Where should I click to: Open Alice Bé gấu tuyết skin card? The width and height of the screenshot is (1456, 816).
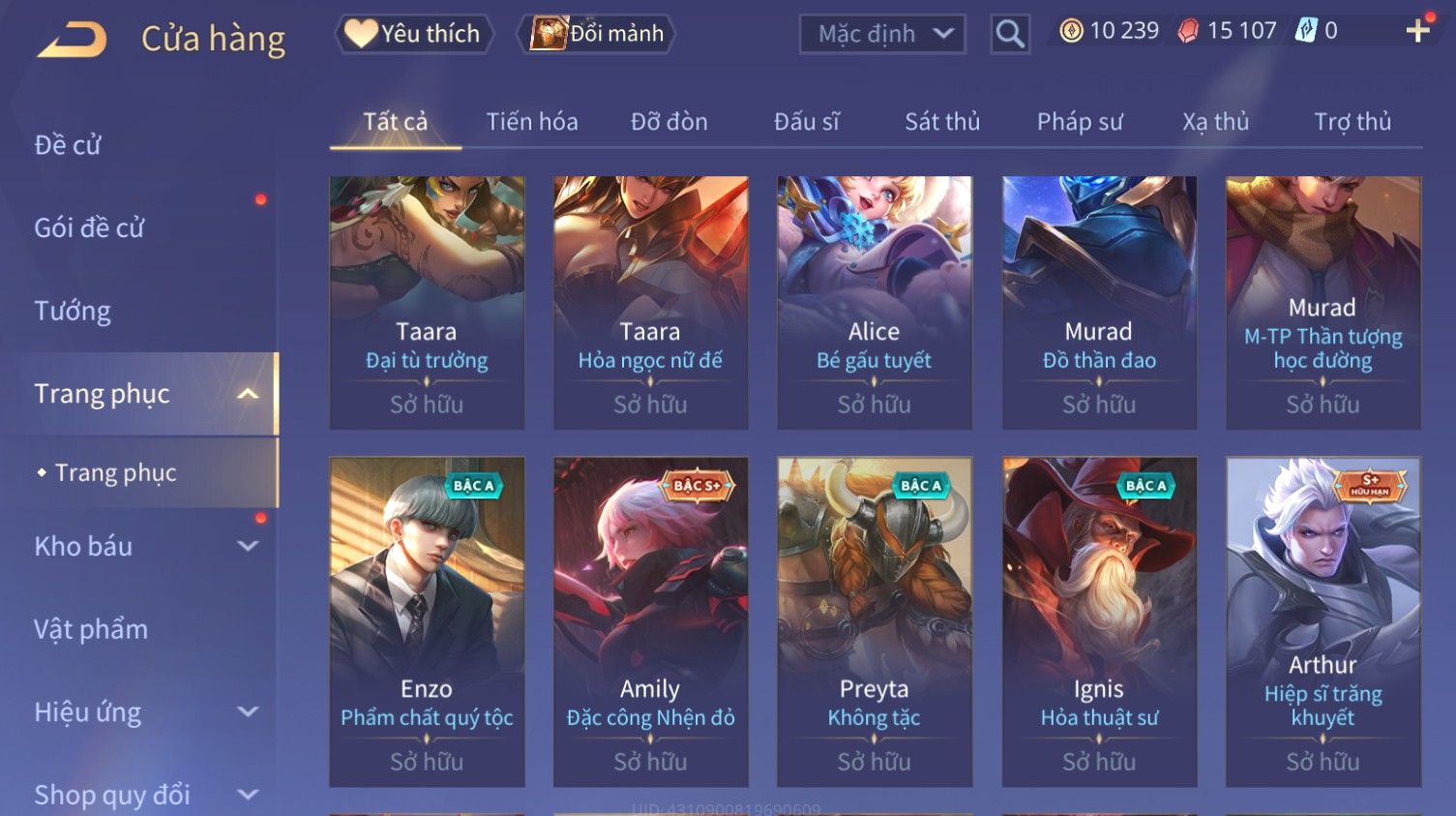875,302
